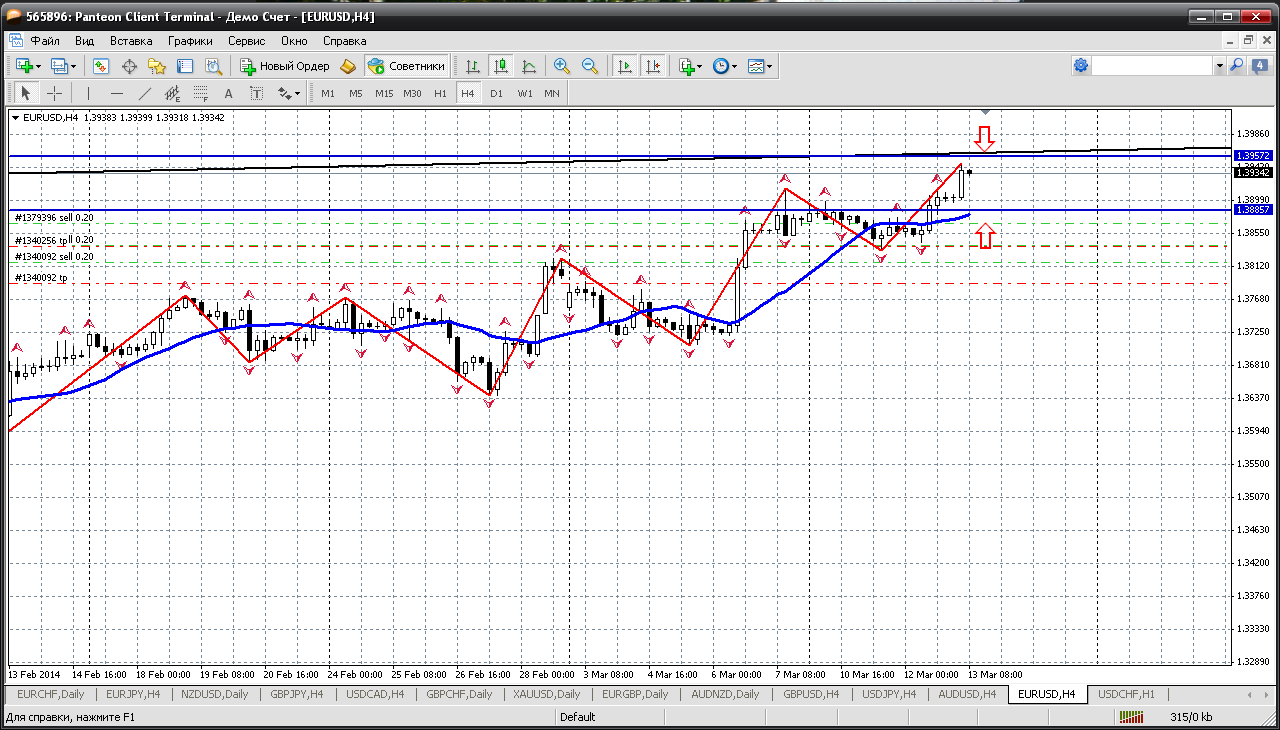The image size is (1280, 730).
Task: Click the zoom in magnifier icon
Action: point(561,66)
